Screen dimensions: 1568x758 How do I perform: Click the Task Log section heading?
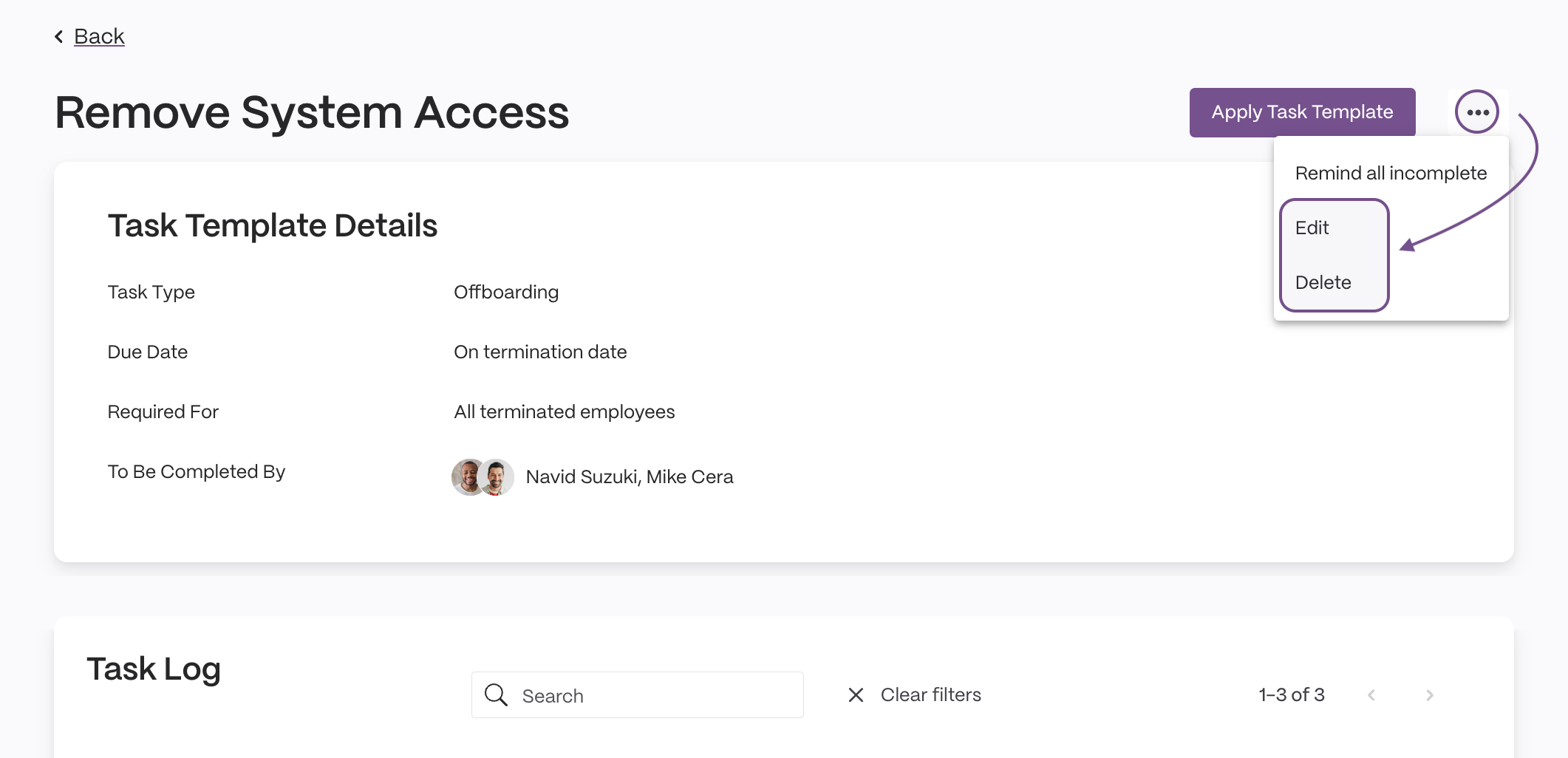click(x=154, y=669)
